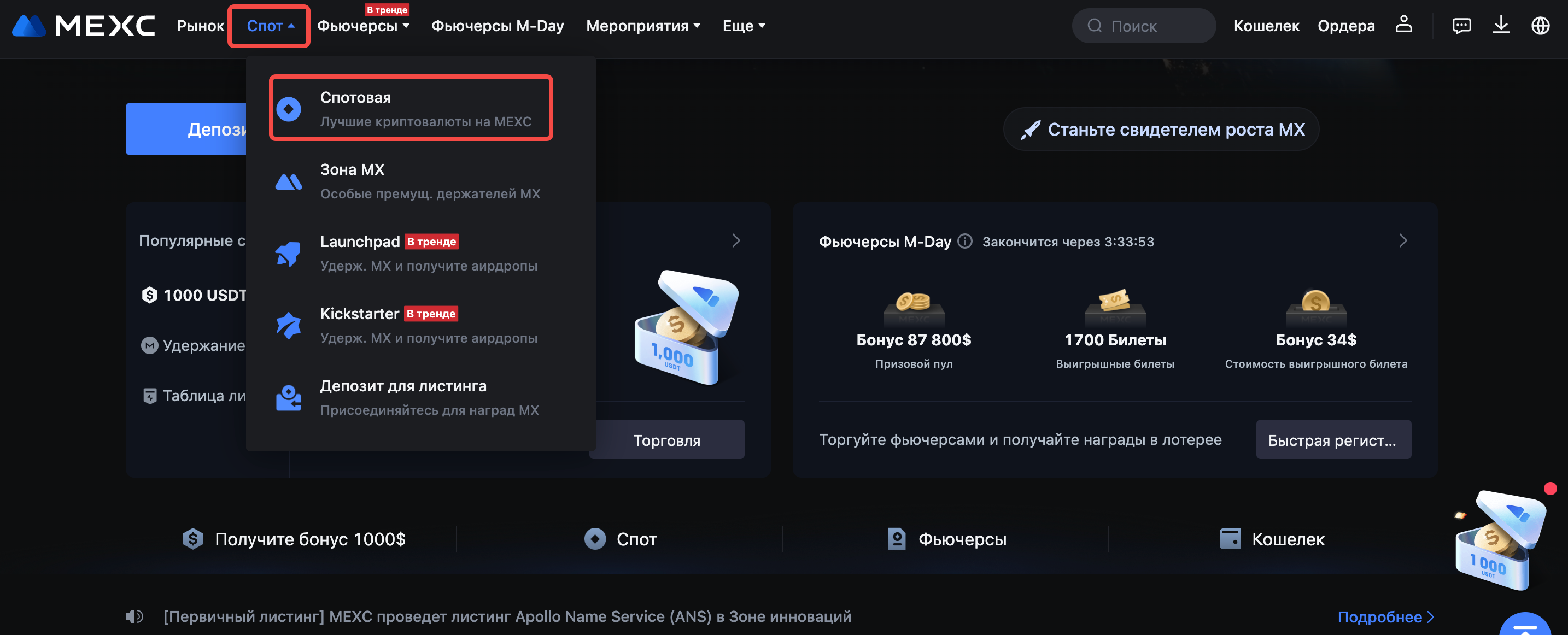Click the Launchpad rocket icon

pyautogui.click(x=289, y=253)
